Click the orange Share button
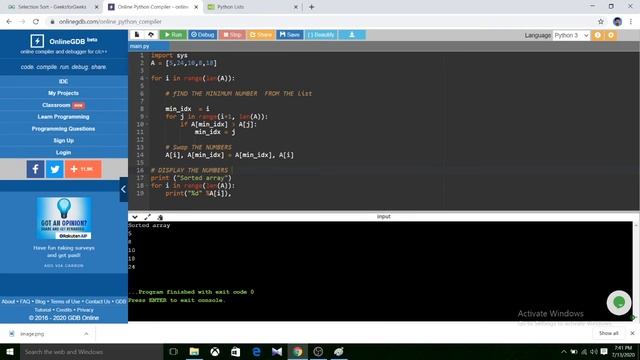 [260, 35]
